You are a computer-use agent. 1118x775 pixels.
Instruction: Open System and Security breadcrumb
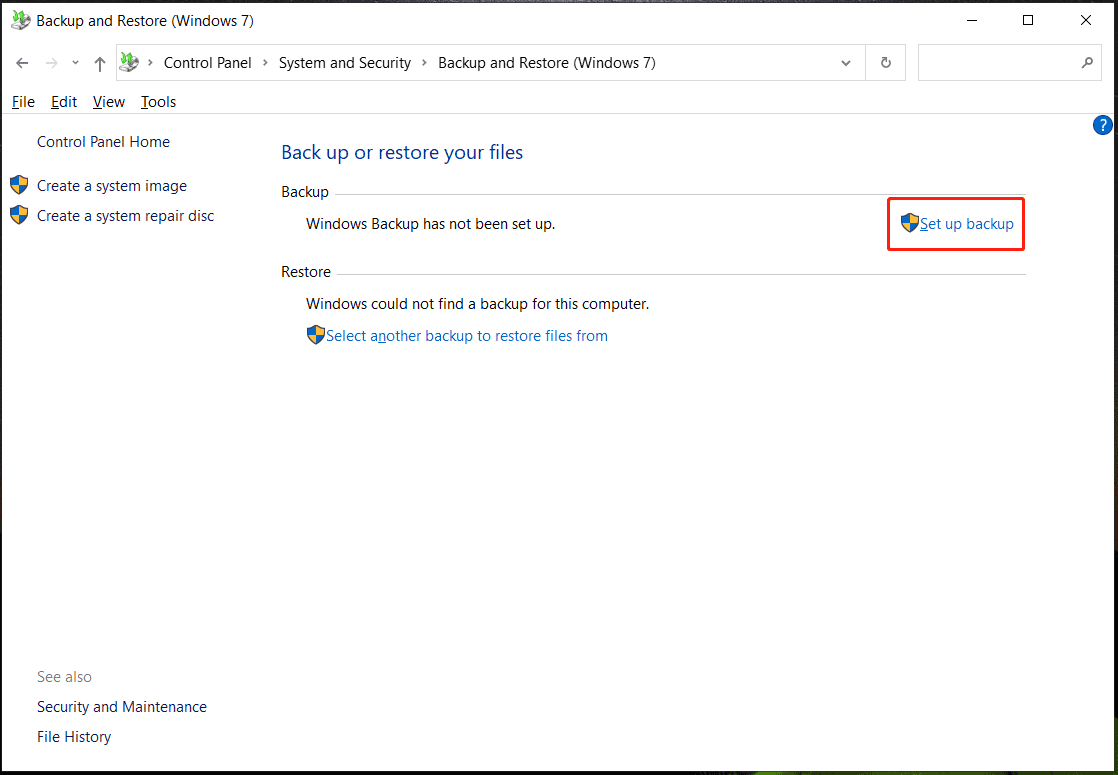click(344, 63)
